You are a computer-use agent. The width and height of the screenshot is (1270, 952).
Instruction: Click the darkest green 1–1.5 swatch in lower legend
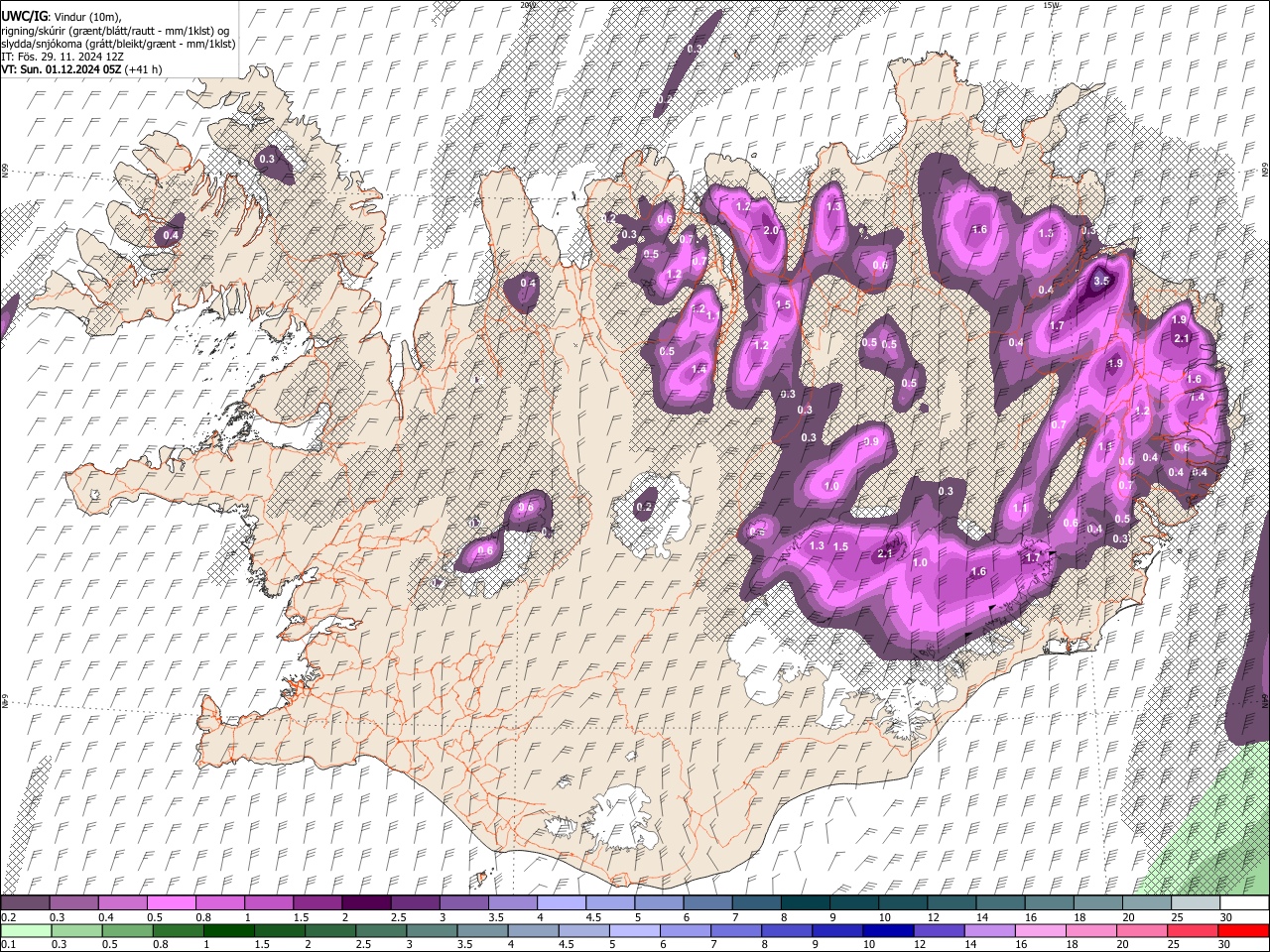(229, 930)
